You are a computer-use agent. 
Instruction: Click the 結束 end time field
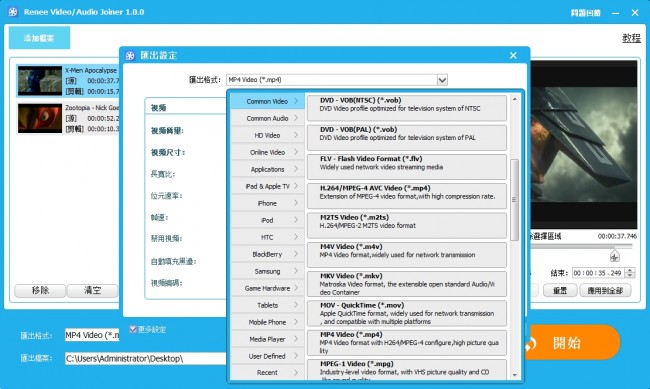(x=599, y=273)
